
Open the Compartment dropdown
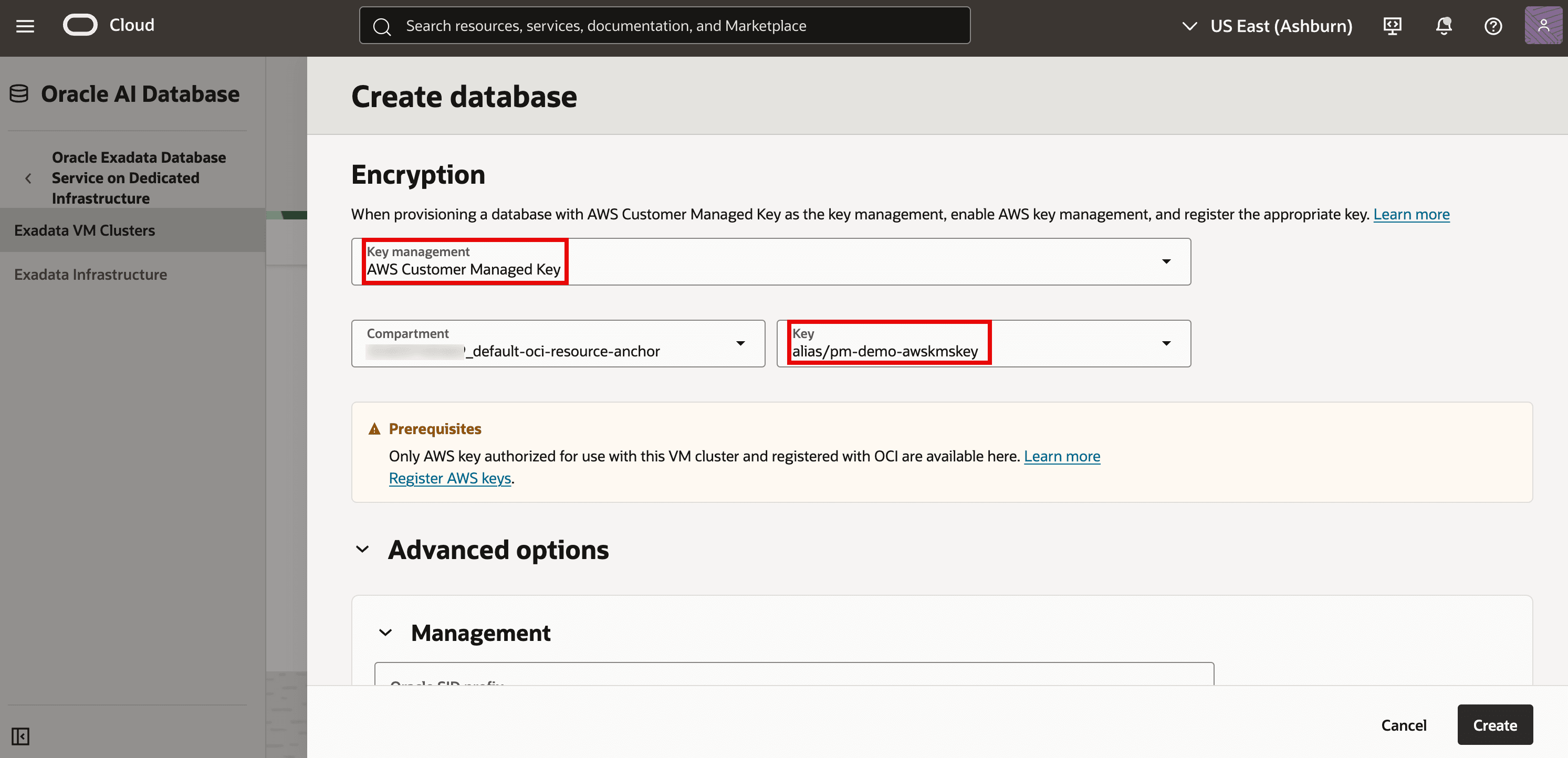(x=558, y=344)
